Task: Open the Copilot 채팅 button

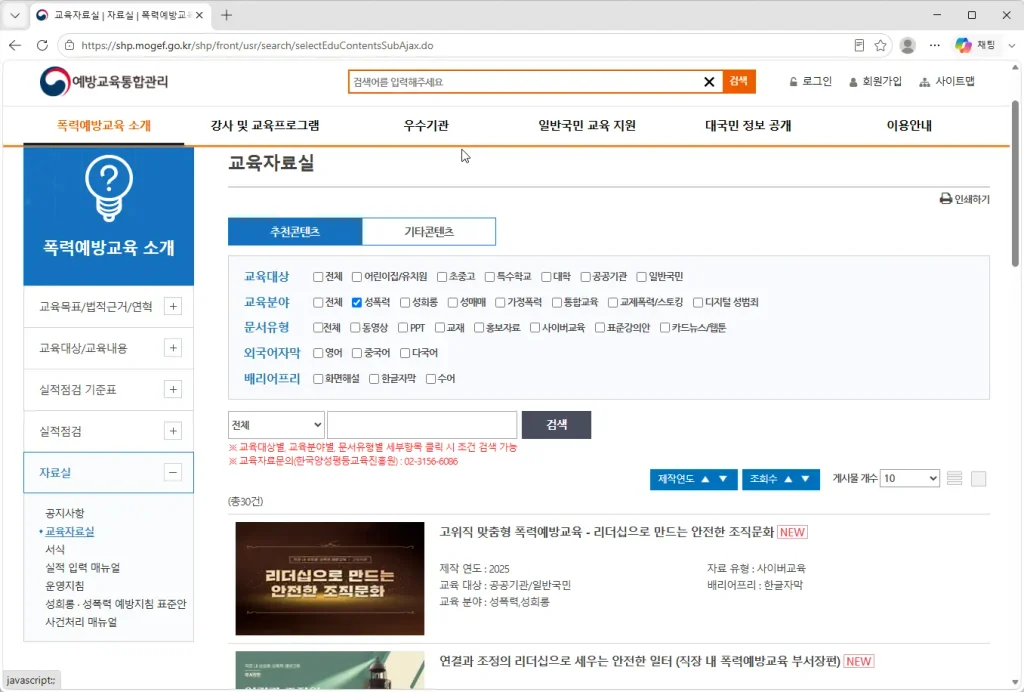Action: [975, 45]
